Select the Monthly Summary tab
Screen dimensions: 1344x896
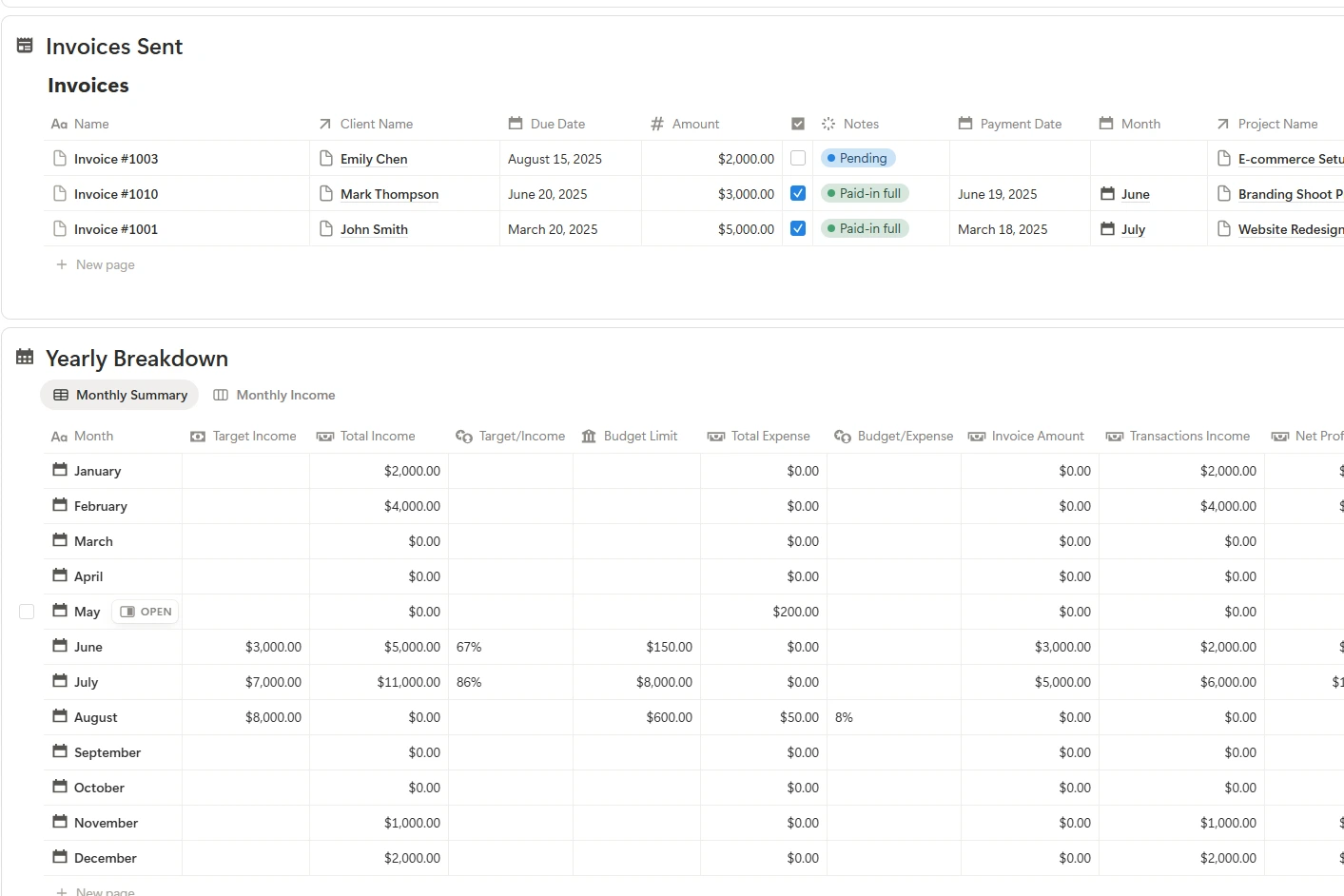pos(120,395)
